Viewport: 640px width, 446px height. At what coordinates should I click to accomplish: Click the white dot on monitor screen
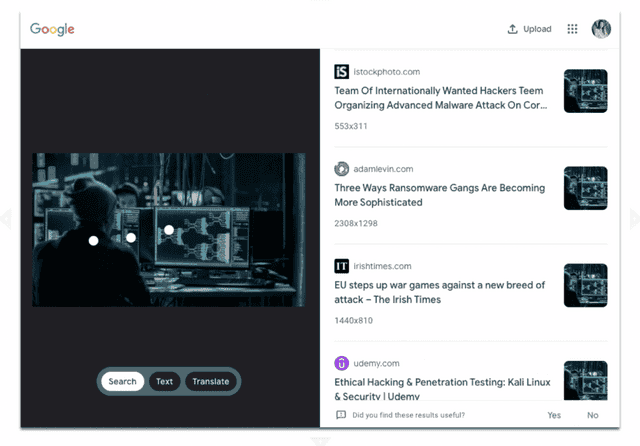169,230
